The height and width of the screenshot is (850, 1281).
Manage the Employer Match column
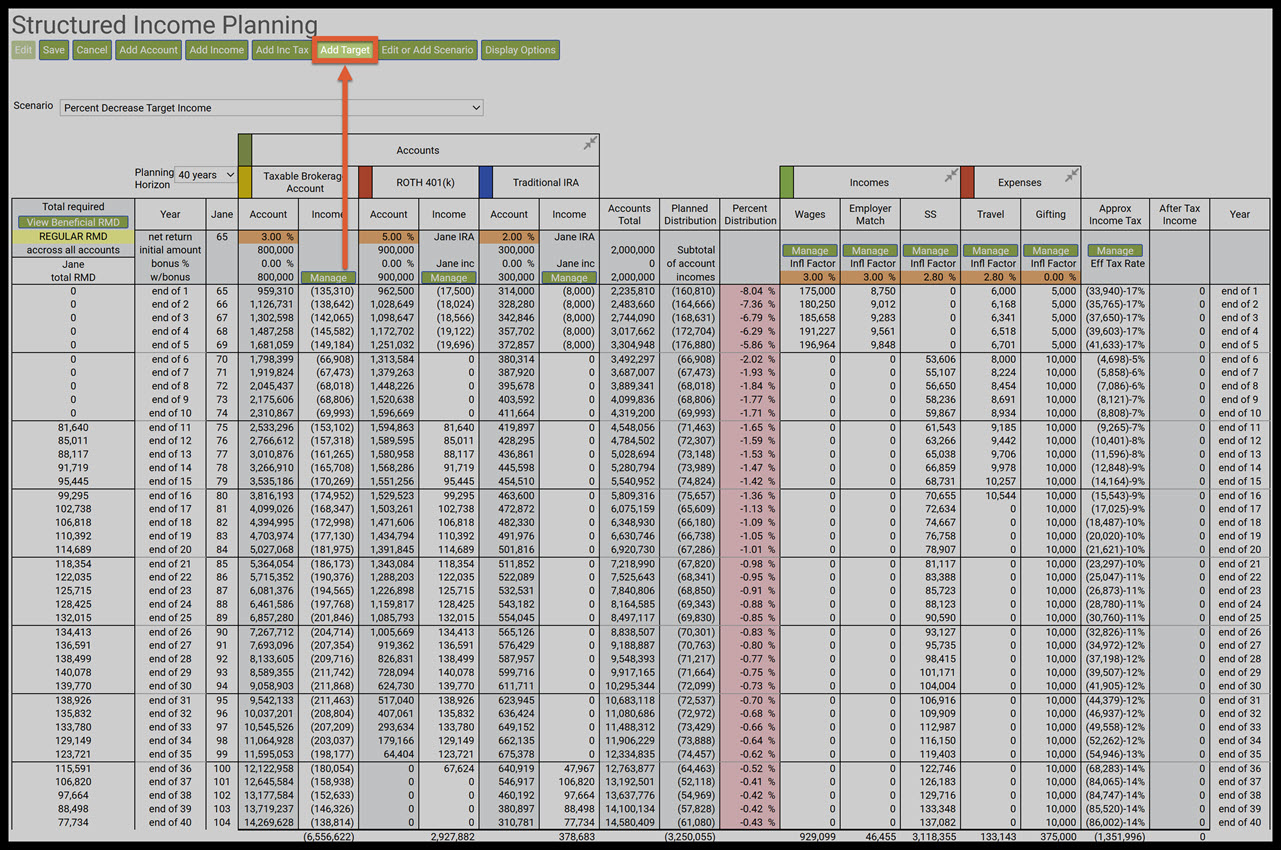coord(870,251)
